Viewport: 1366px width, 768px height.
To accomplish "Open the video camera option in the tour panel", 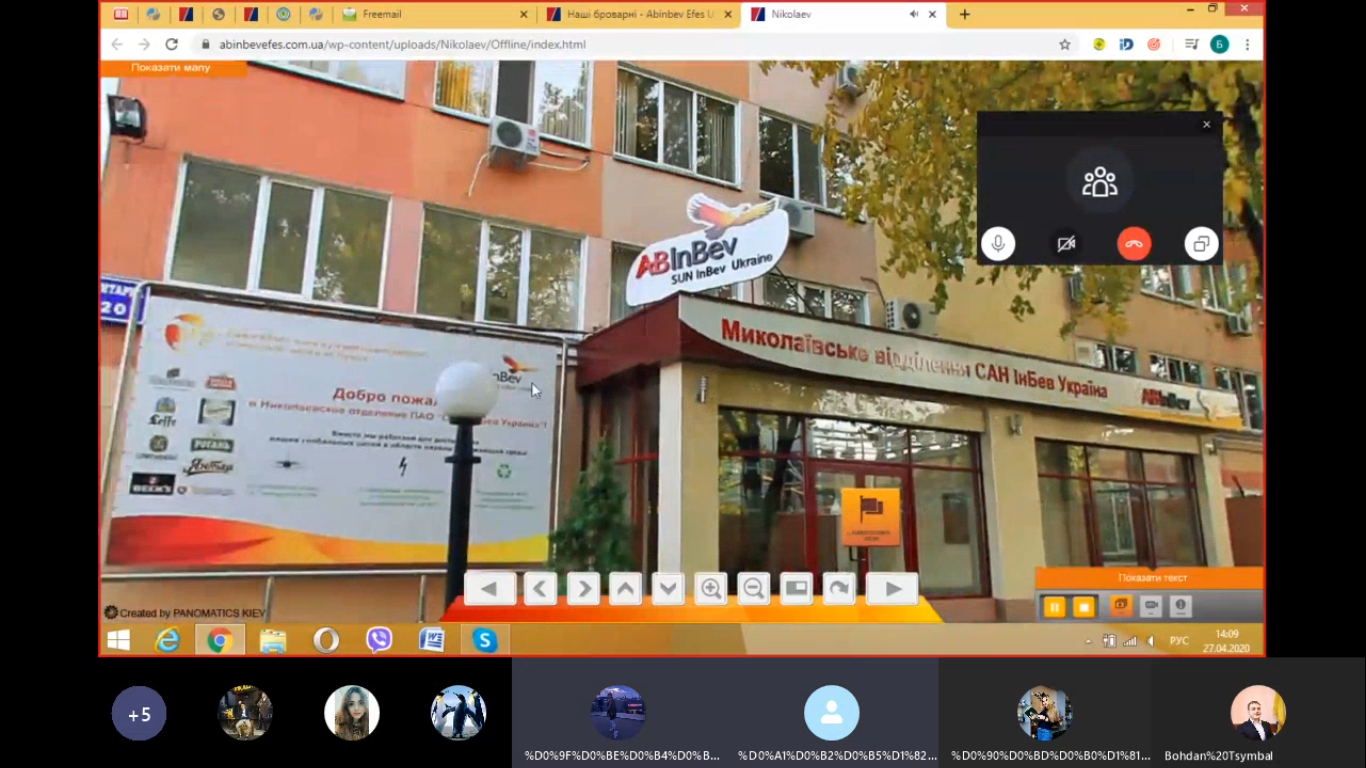I will 1151,606.
